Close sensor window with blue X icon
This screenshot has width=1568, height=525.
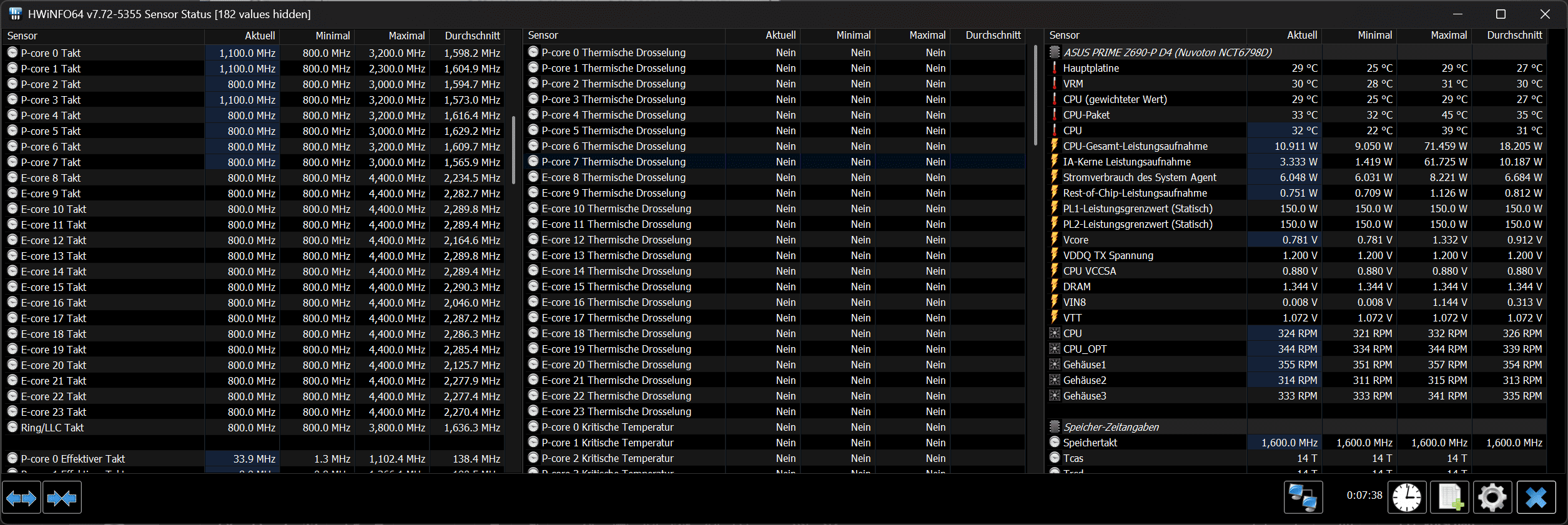pos(1536,498)
